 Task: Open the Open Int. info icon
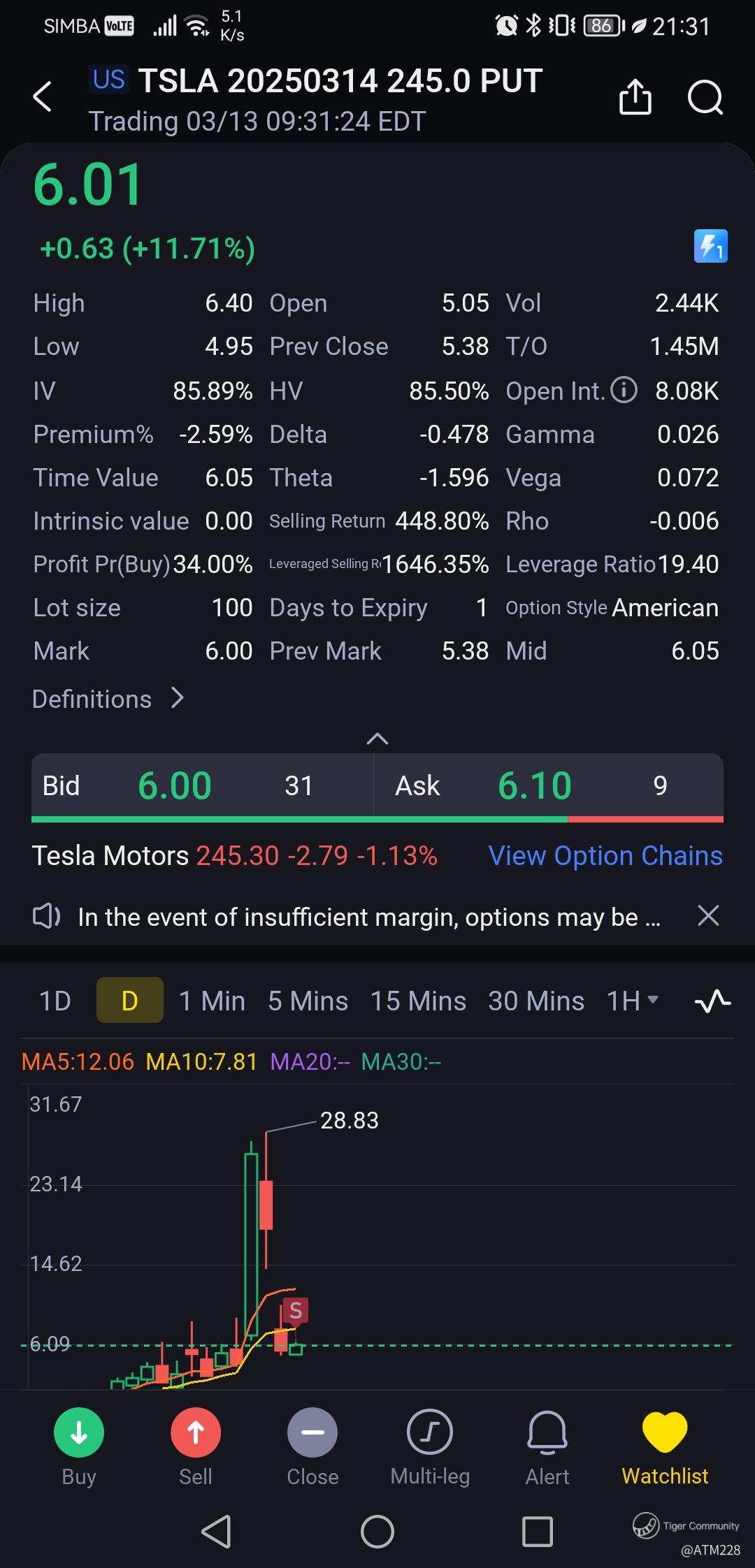[x=624, y=390]
